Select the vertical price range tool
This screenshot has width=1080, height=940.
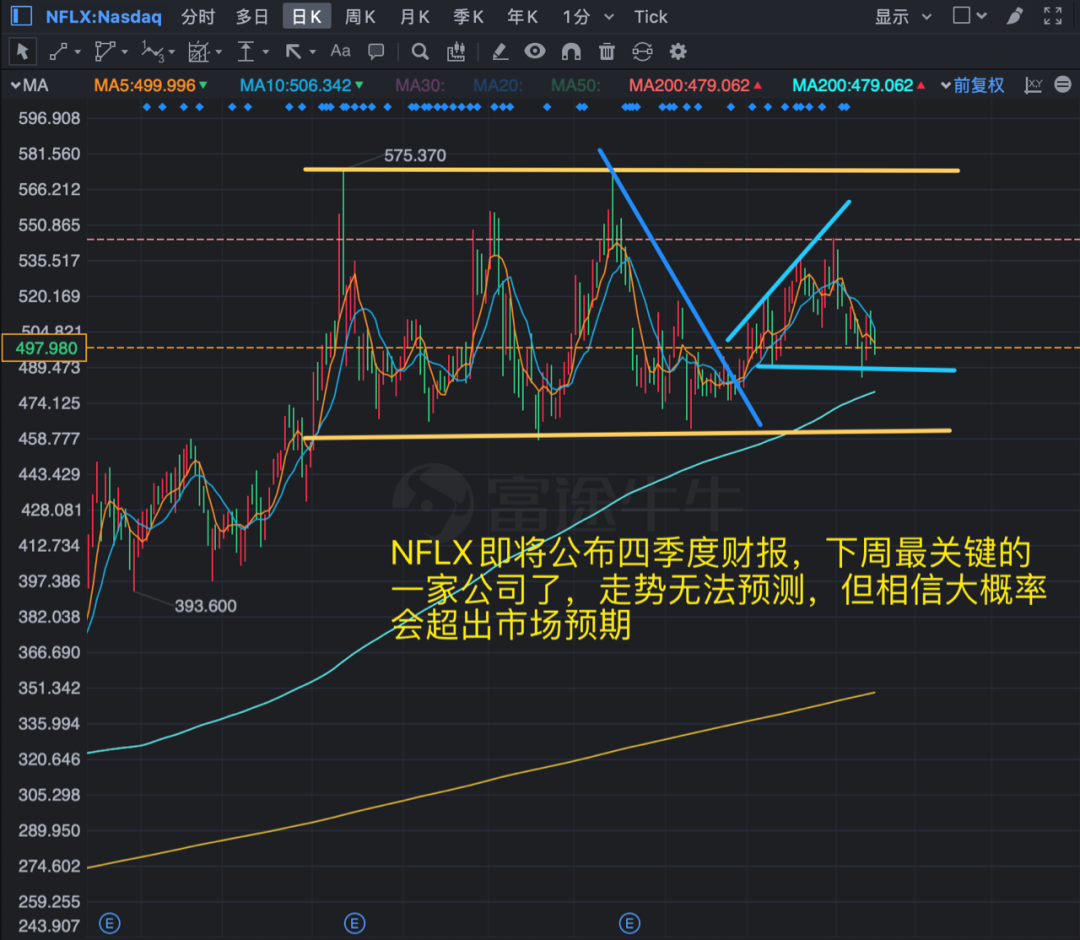click(x=246, y=52)
